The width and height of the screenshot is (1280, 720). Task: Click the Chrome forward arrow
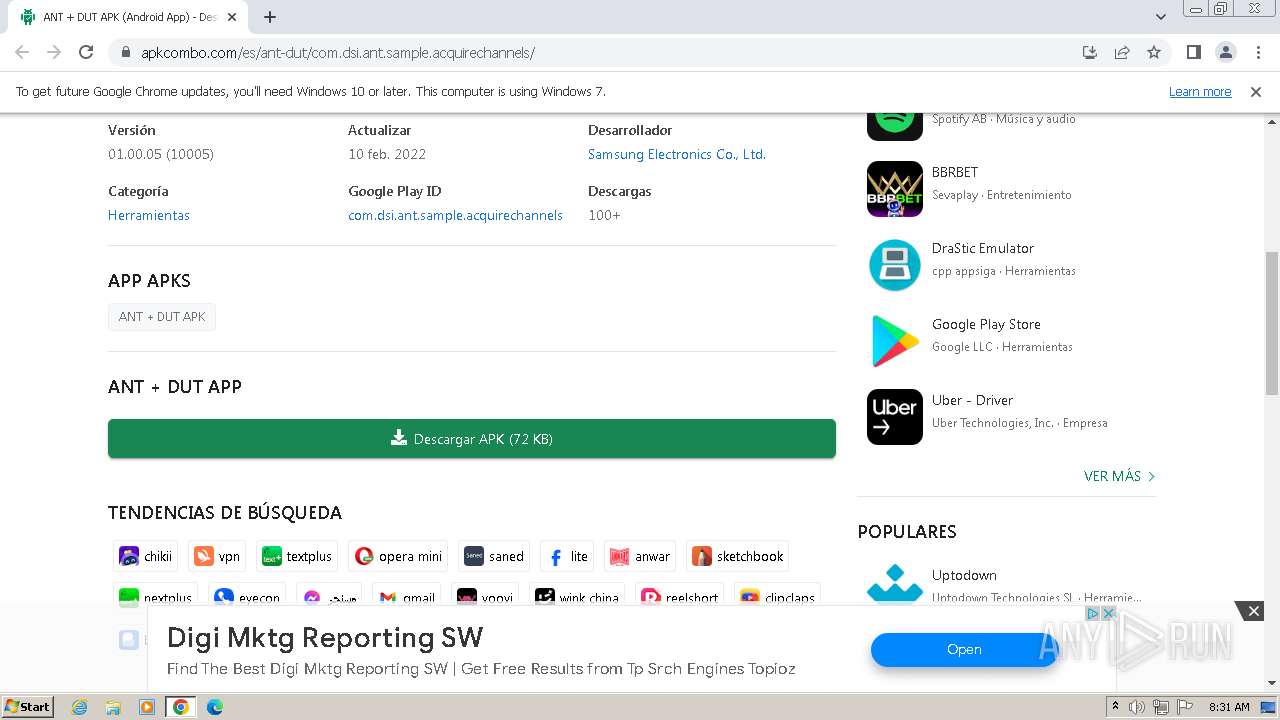[x=54, y=52]
